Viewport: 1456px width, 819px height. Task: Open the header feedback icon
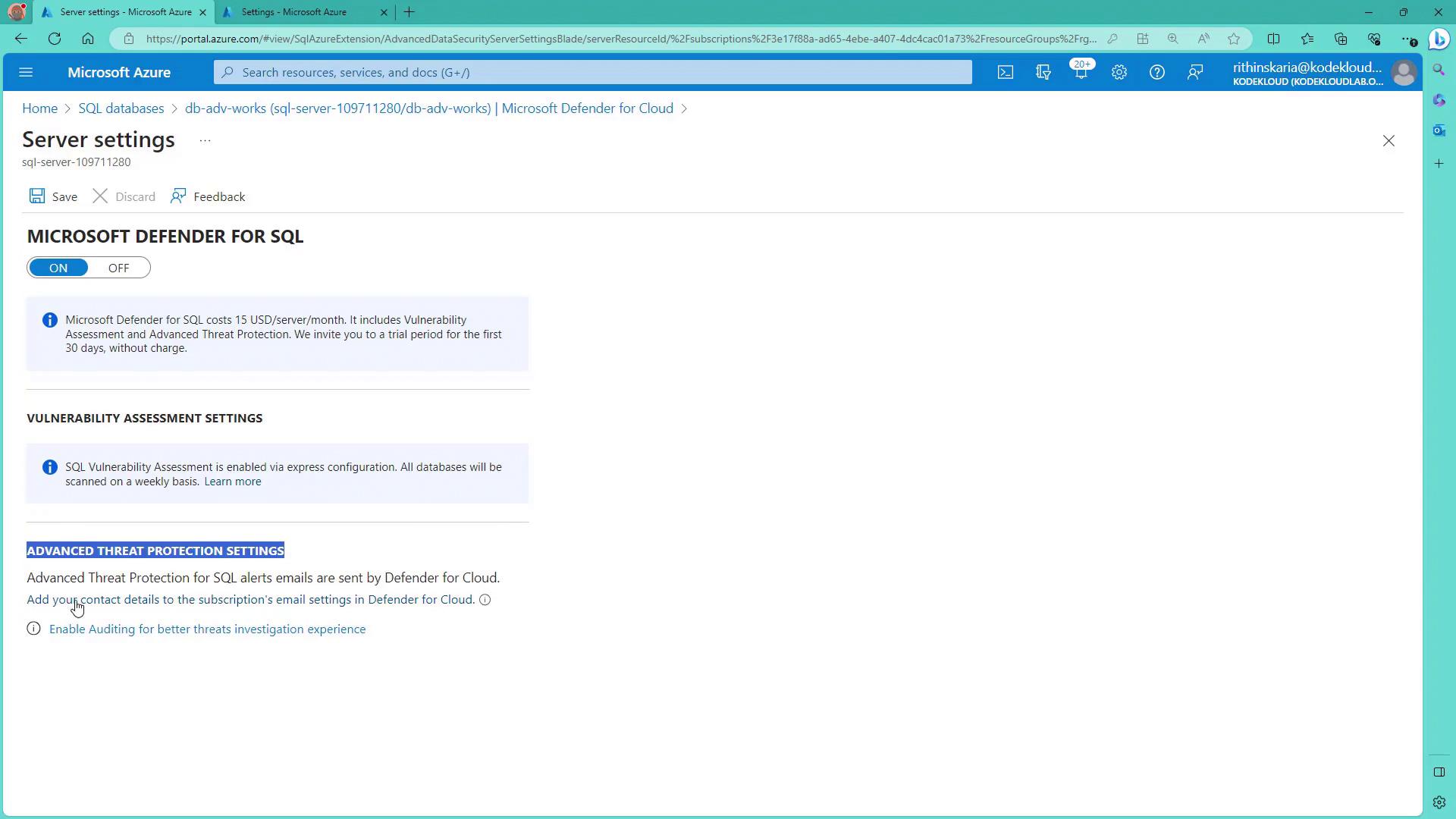[1194, 72]
